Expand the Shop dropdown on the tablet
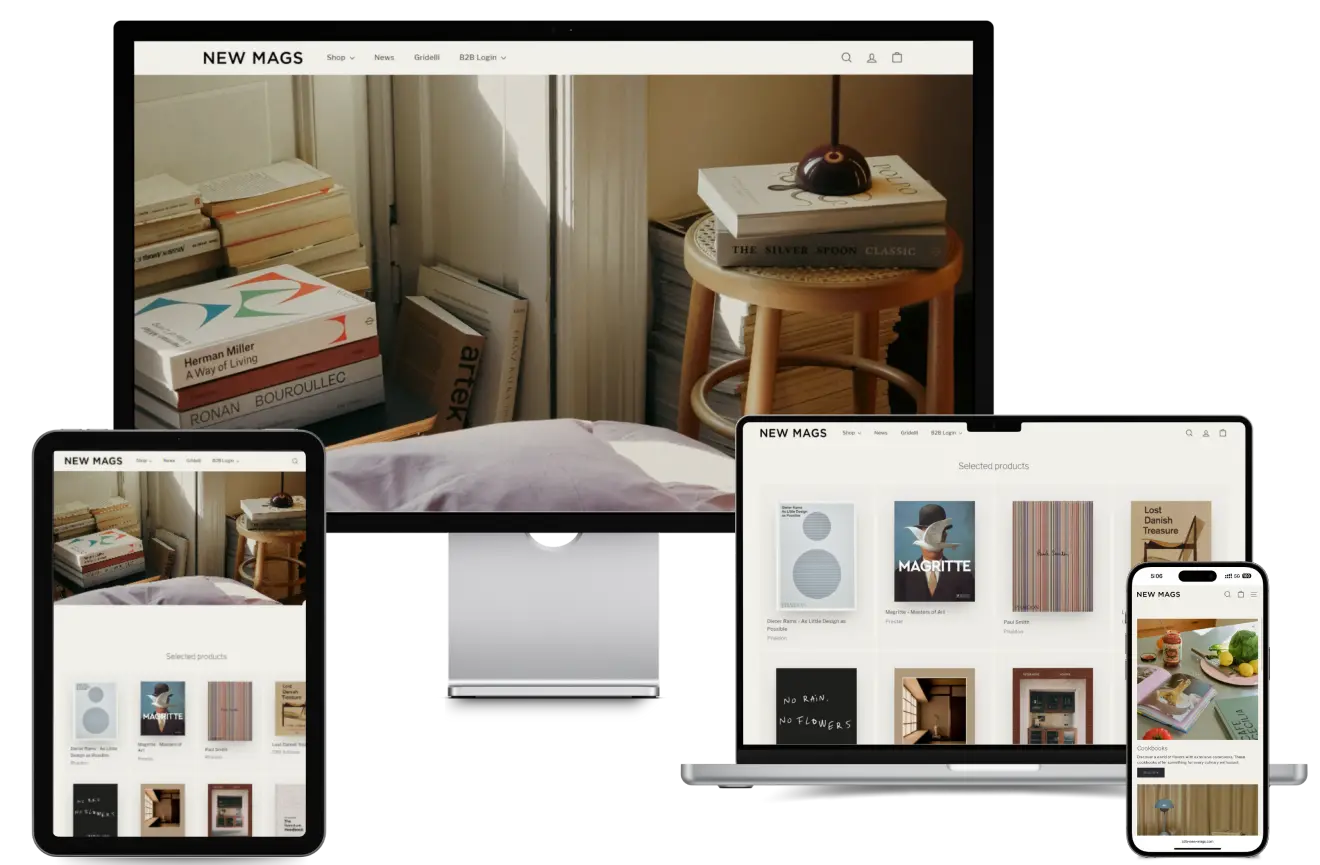Image resolution: width=1320 pixels, height=865 pixels. (144, 461)
